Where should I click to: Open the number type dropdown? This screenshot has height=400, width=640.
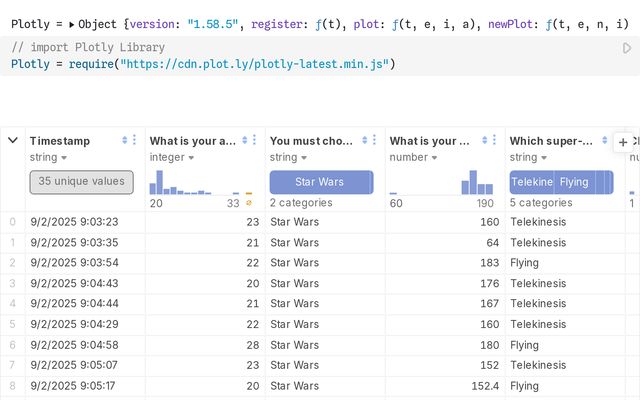click(435, 158)
